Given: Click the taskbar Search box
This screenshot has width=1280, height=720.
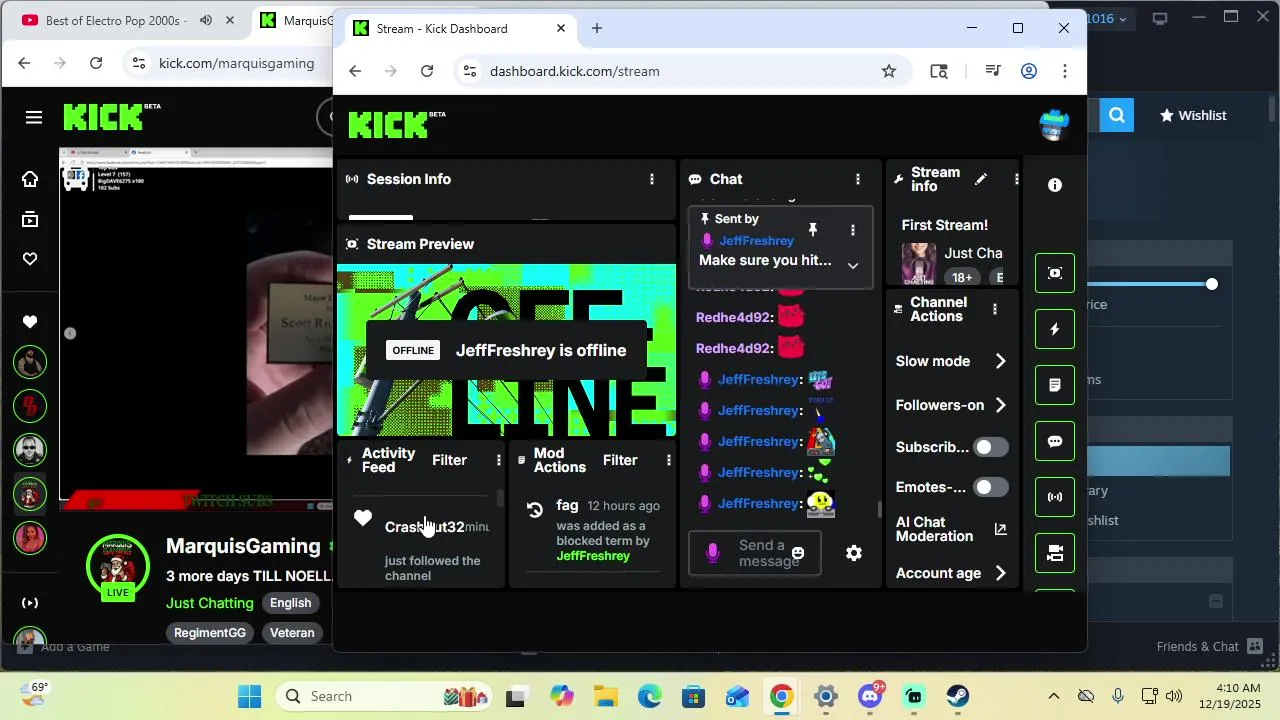Looking at the screenshot, I should (x=383, y=696).
